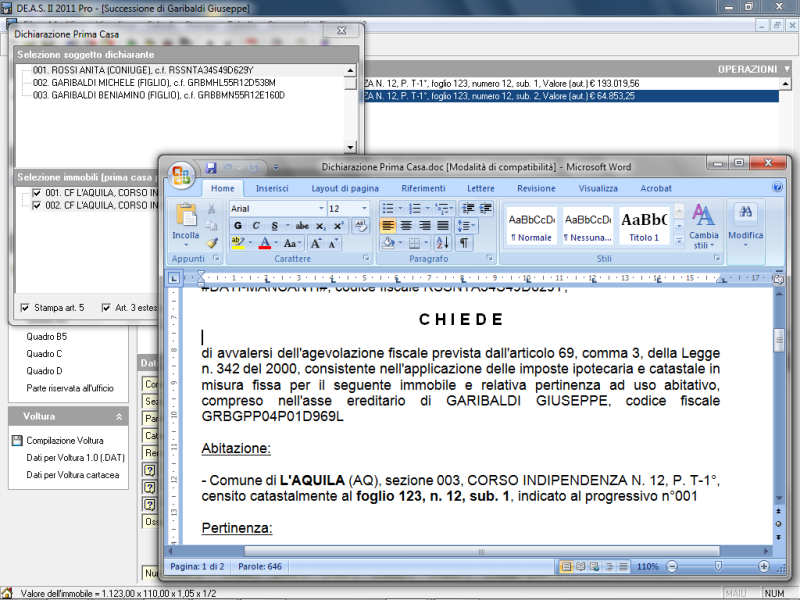Open the Office button menu in Word
This screenshot has width=800, height=600.
tap(181, 175)
